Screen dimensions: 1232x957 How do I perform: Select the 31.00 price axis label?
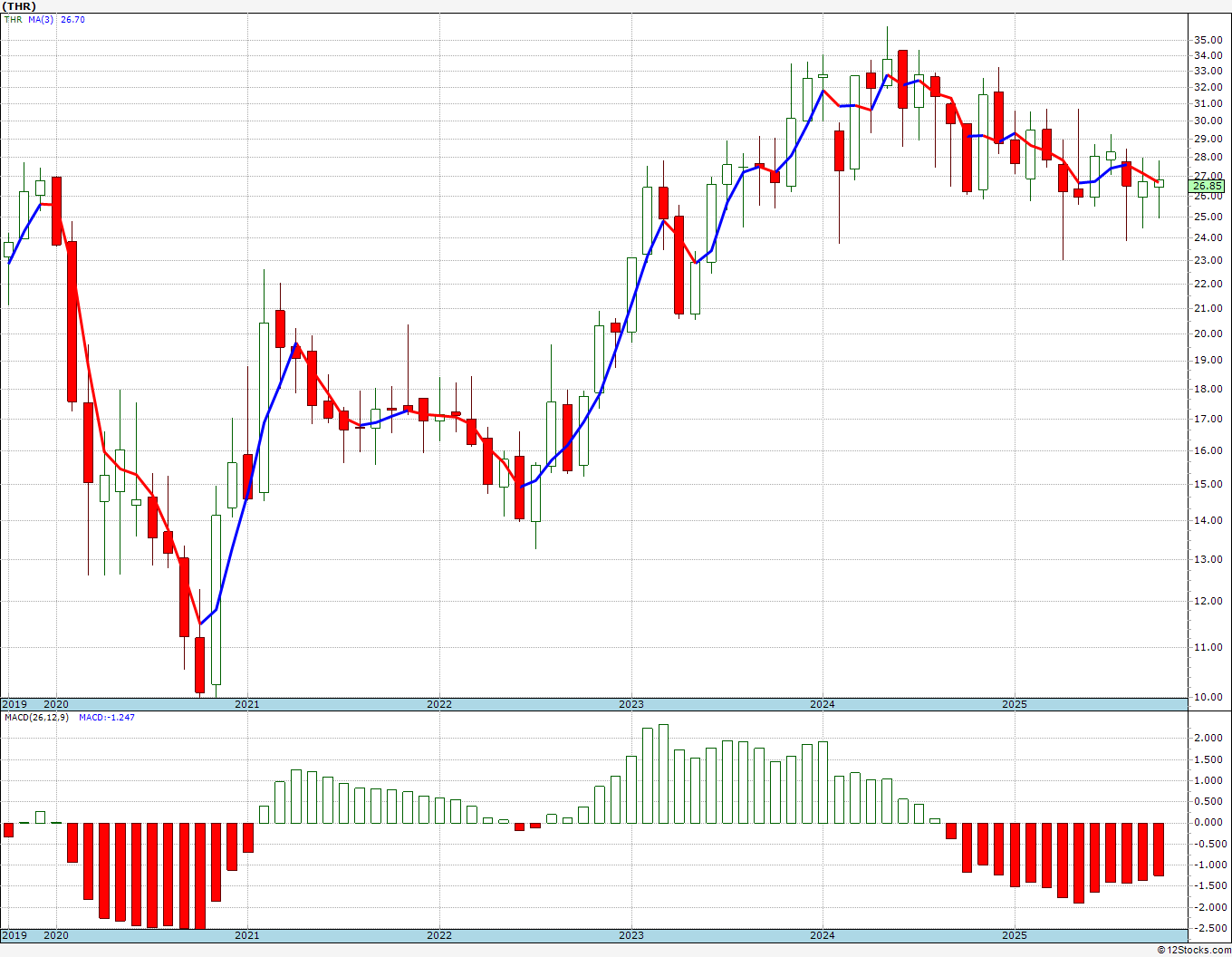click(1208, 103)
